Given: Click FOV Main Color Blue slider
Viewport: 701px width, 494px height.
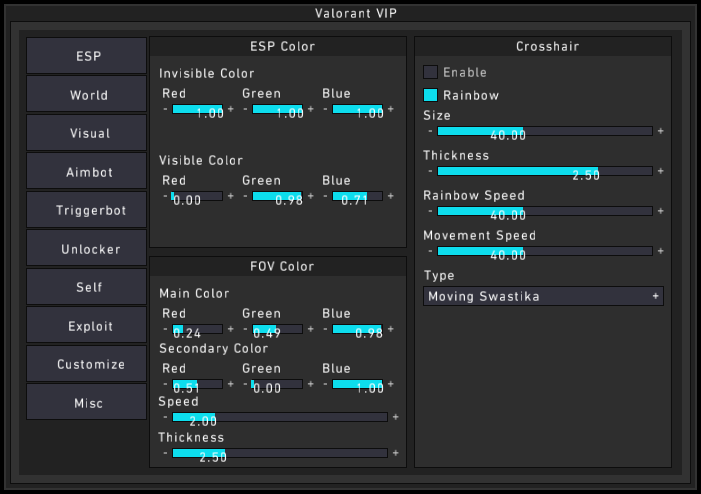Looking at the screenshot, I should coord(357,329).
